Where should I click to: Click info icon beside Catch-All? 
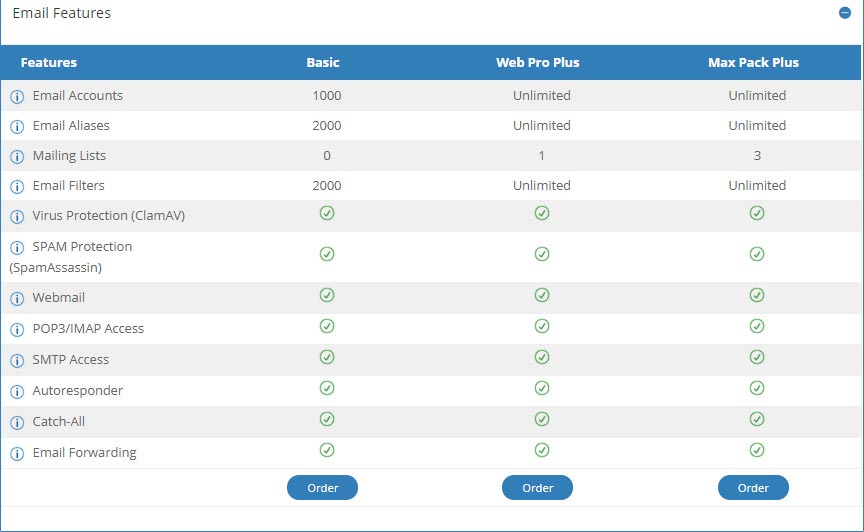pos(17,423)
